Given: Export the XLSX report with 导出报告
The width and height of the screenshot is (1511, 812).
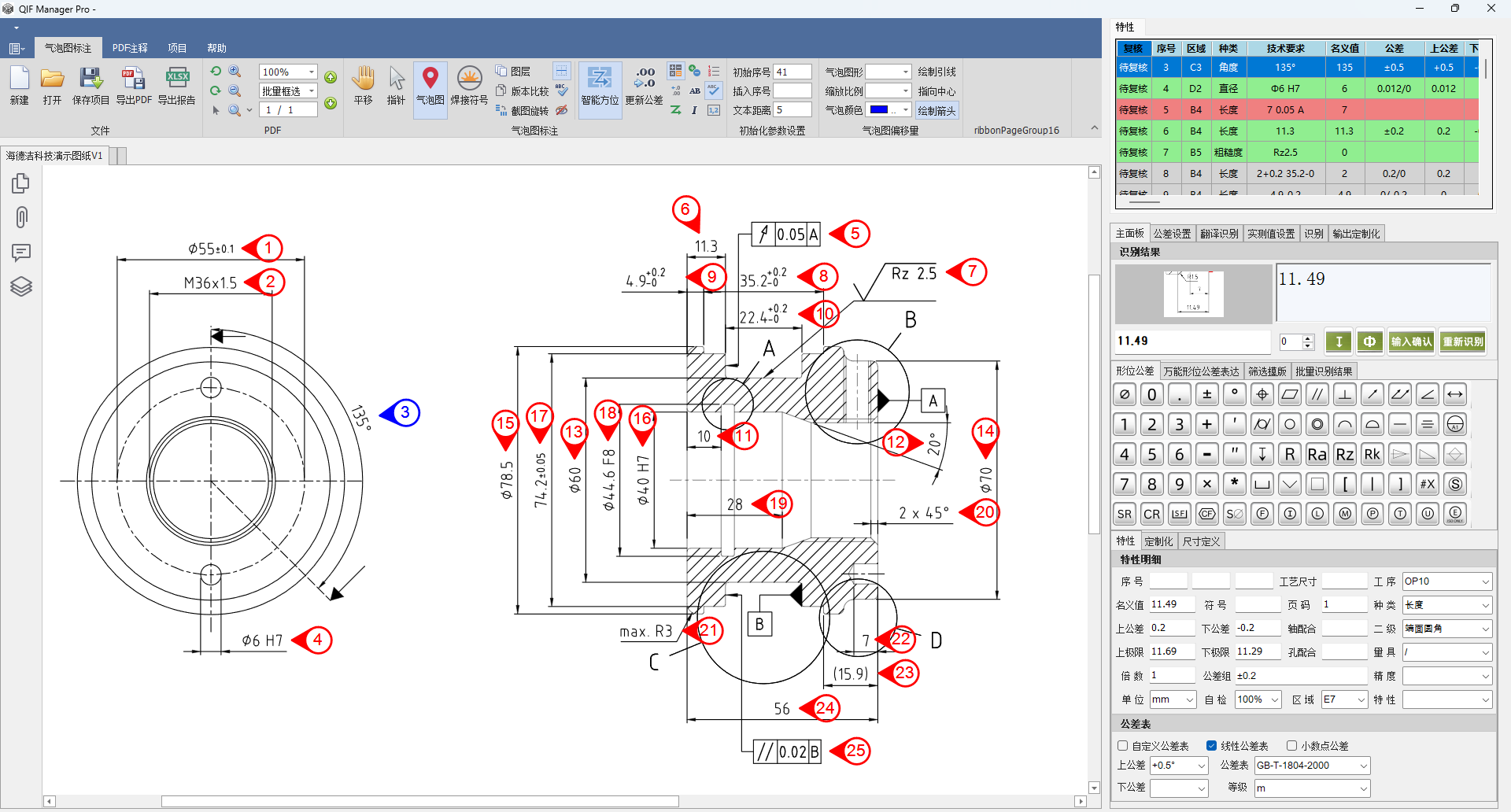Looking at the screenshot, I should [177, 86].
